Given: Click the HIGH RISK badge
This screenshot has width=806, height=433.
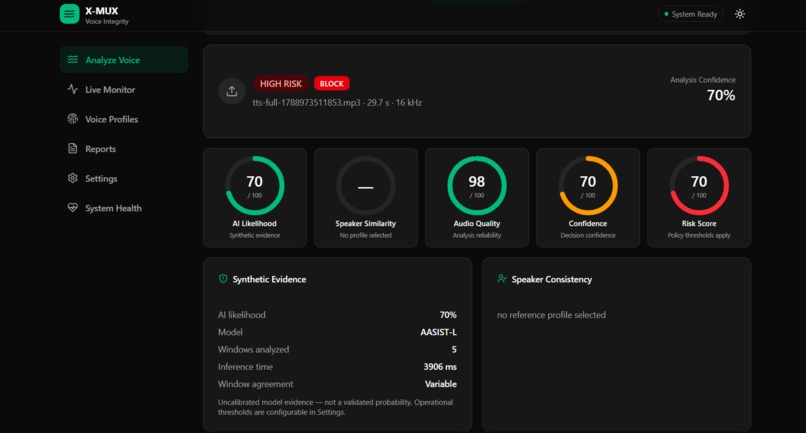Looking at the screenshot, I should click(x=281, y=83).
